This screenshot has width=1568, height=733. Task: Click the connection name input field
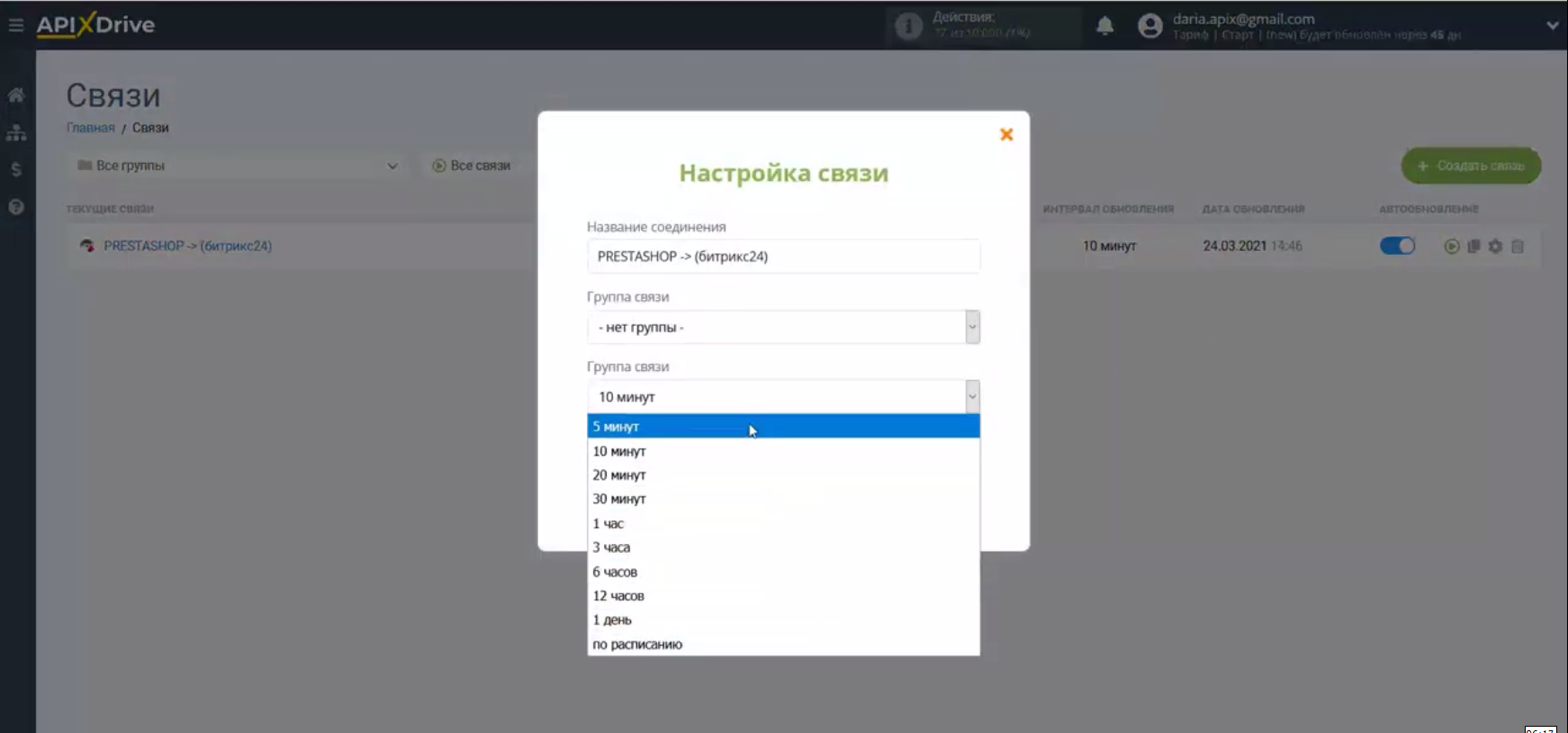[x=783, y=257]
